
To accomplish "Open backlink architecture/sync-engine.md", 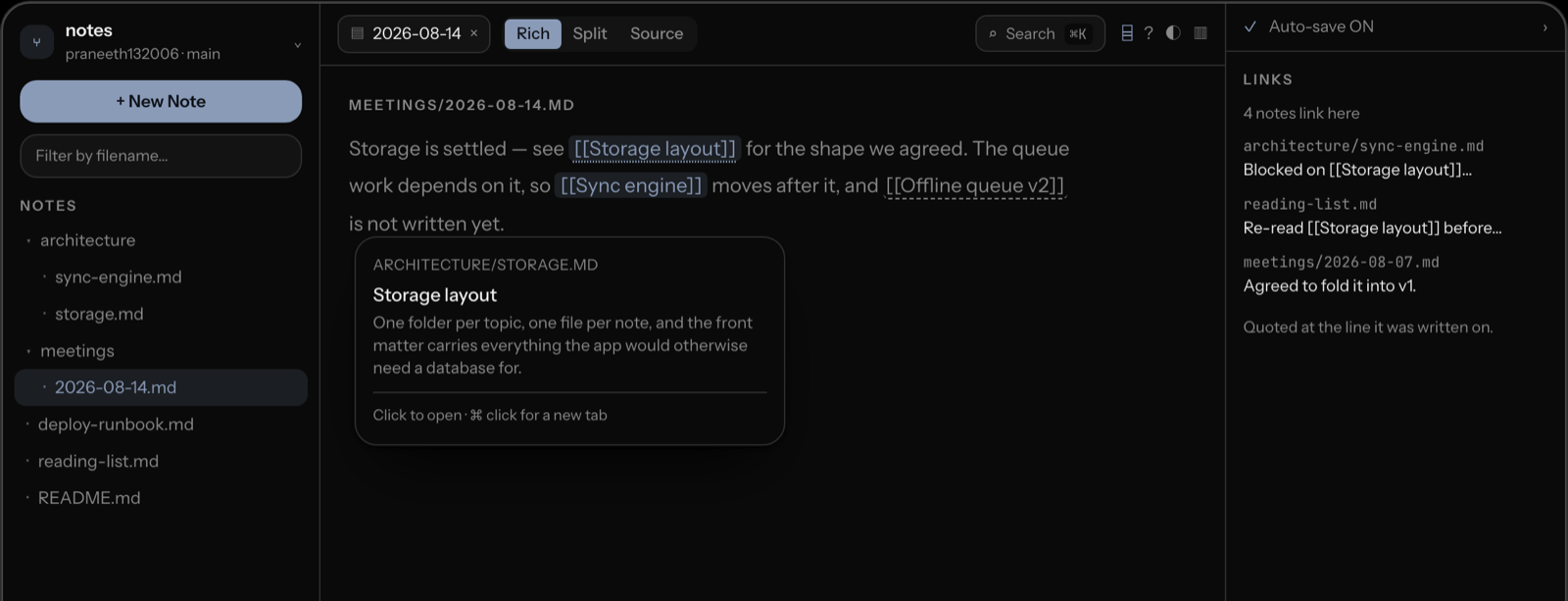I will tap(1363, 146).
